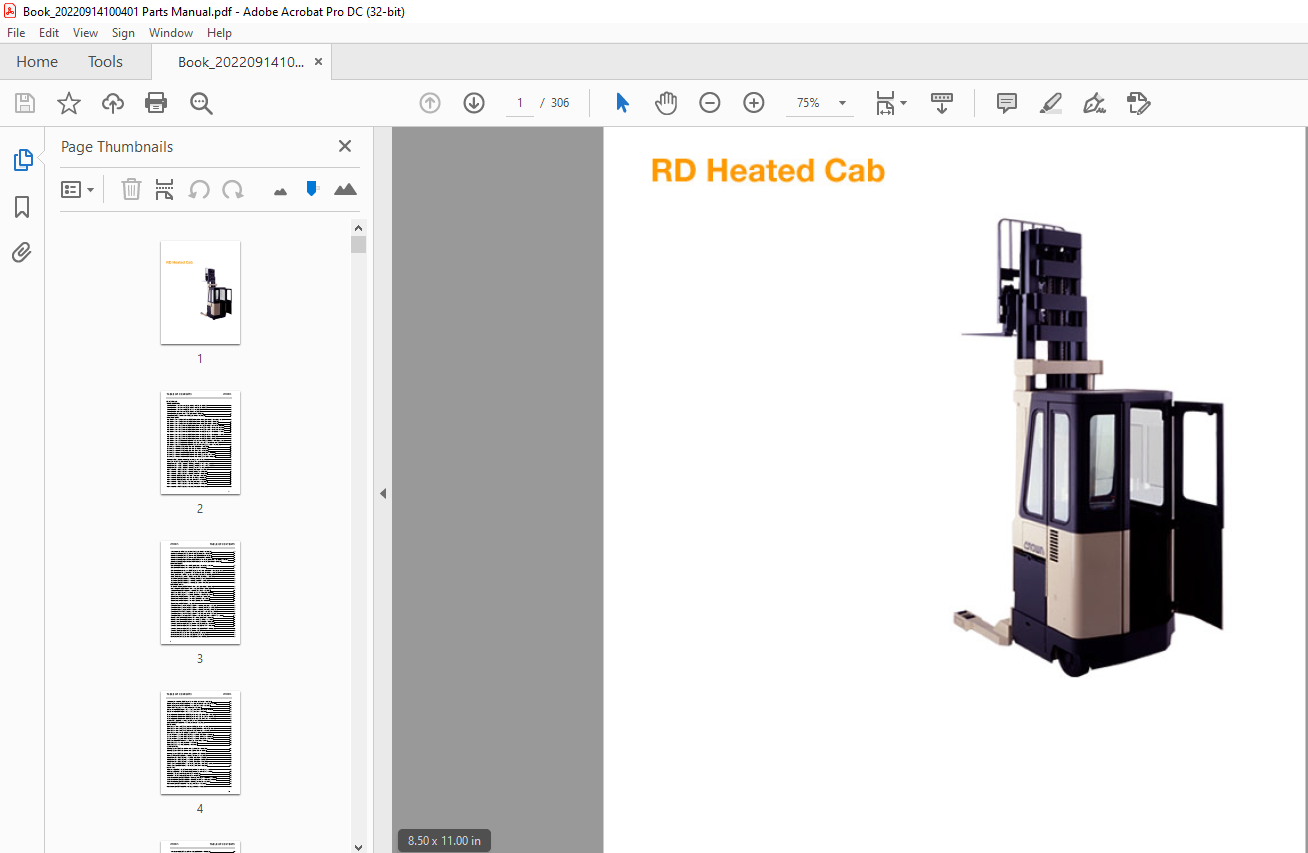This screenshot has height=853, width=1308.
Task: Close the Book_2022091410 document tab
Action: pyautogui.click(x=318, y=62)
